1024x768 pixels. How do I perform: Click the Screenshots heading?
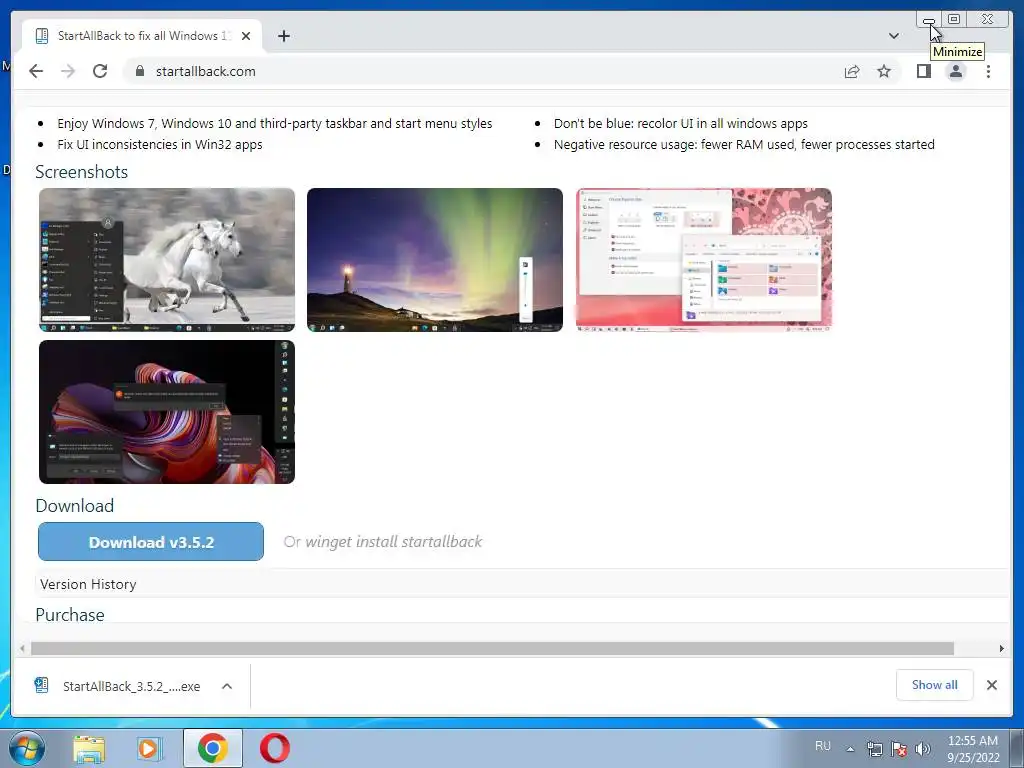[82, 172]
